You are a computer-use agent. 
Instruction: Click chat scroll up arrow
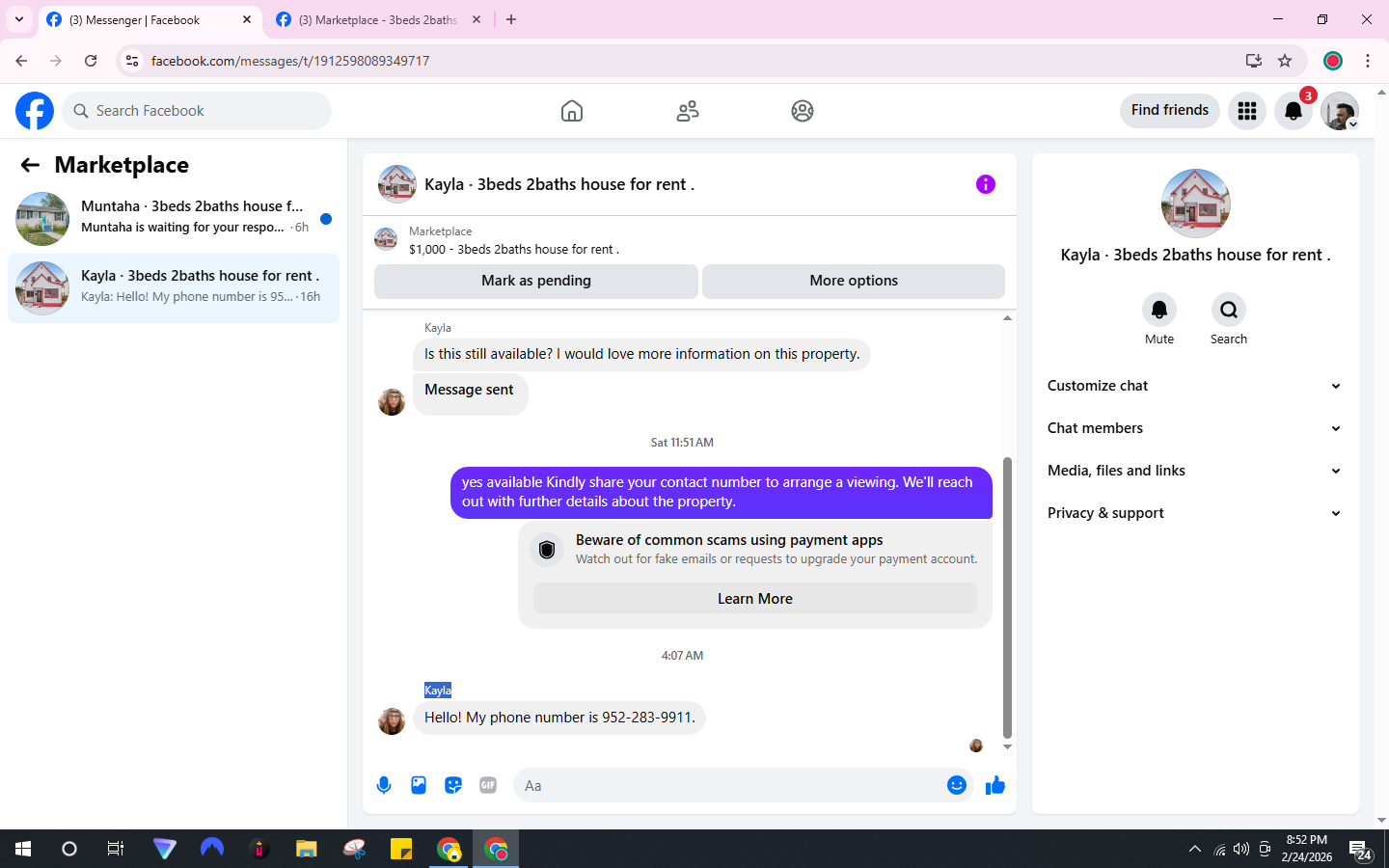(1007, 317)
